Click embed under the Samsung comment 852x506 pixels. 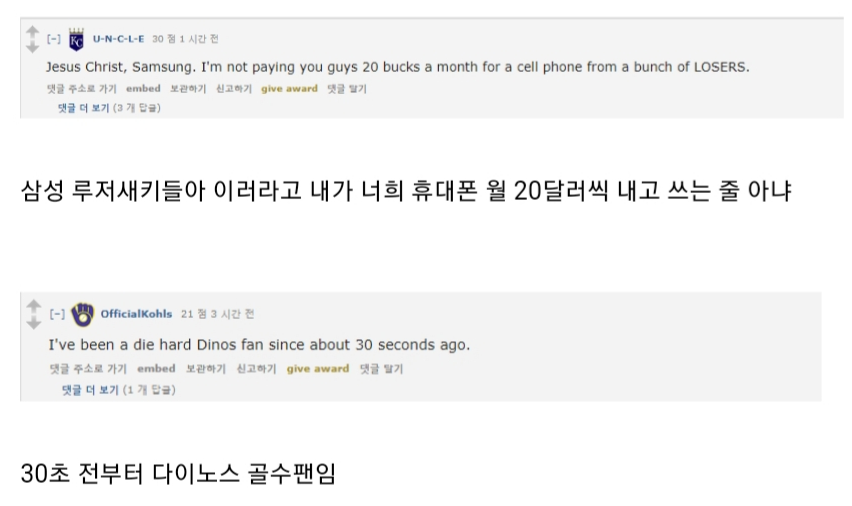pos(143,89)
